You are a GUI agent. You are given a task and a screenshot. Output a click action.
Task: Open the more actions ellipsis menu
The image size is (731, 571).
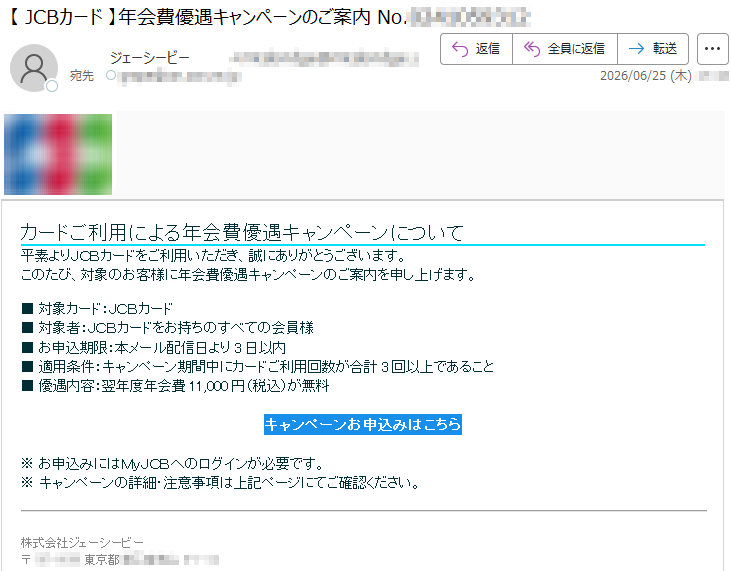712,49
